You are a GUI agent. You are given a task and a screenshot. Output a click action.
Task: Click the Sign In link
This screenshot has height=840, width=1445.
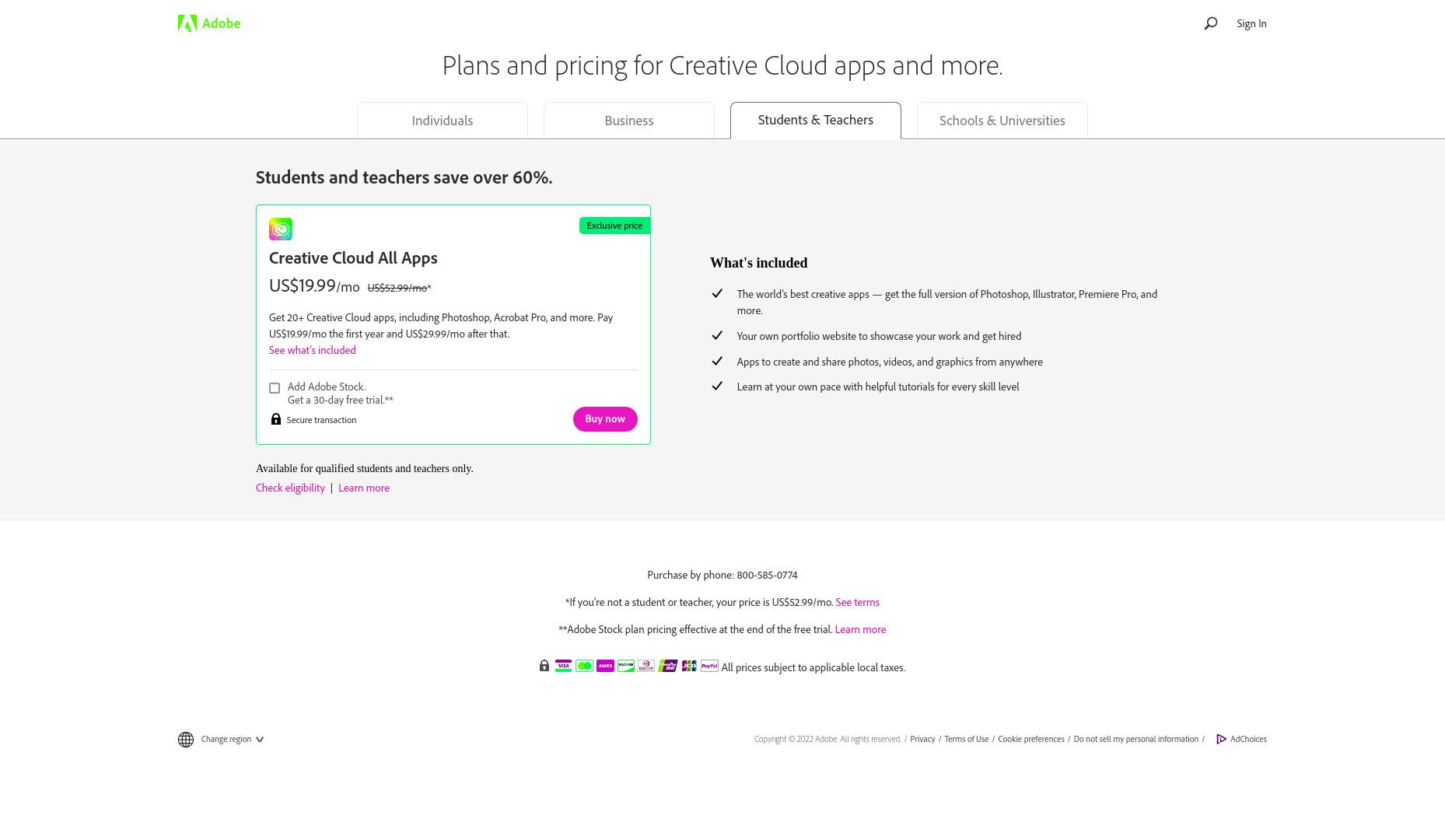[1251, 23]
